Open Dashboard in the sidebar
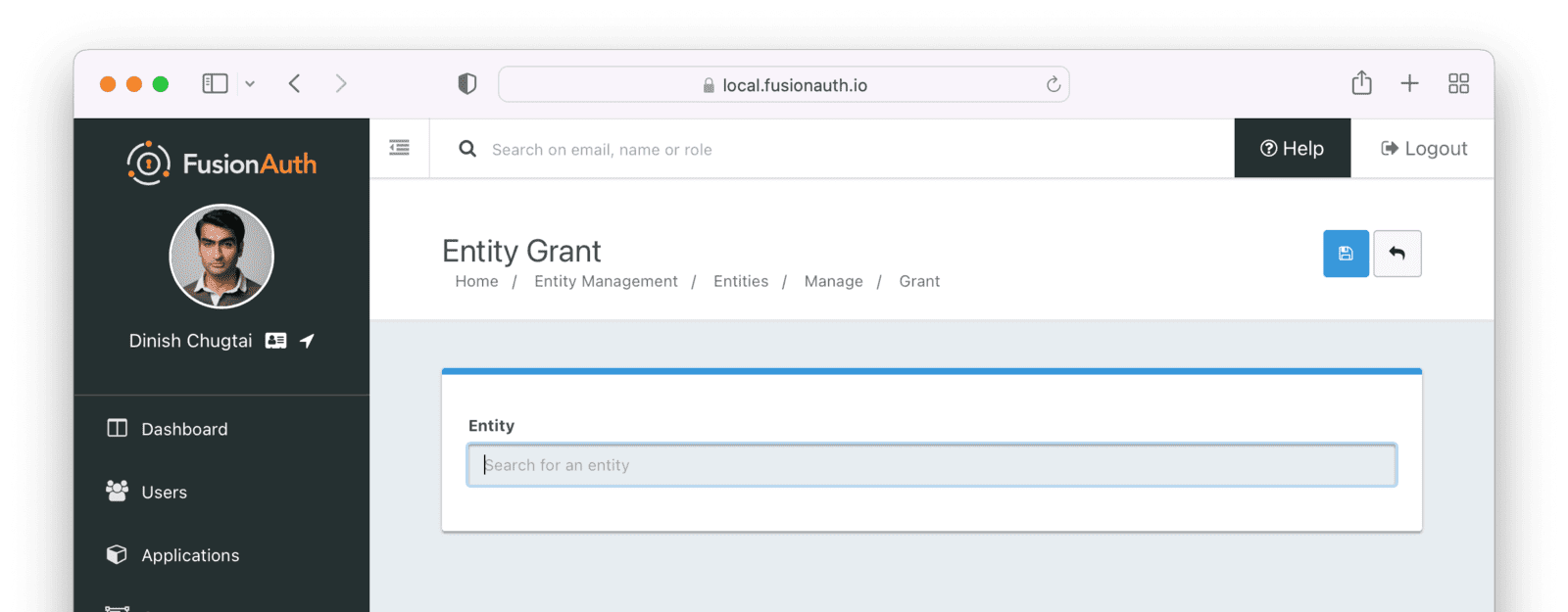 click(184, 429)
